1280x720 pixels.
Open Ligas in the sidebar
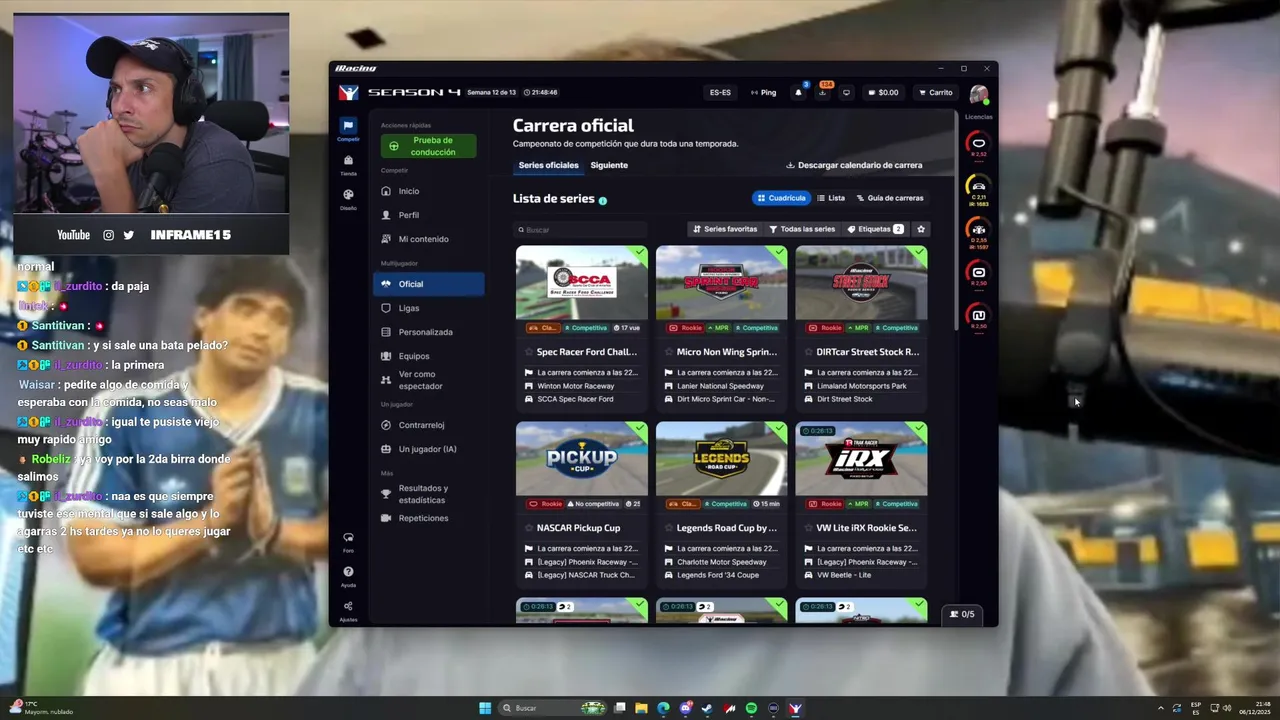(x=429, y=308)
